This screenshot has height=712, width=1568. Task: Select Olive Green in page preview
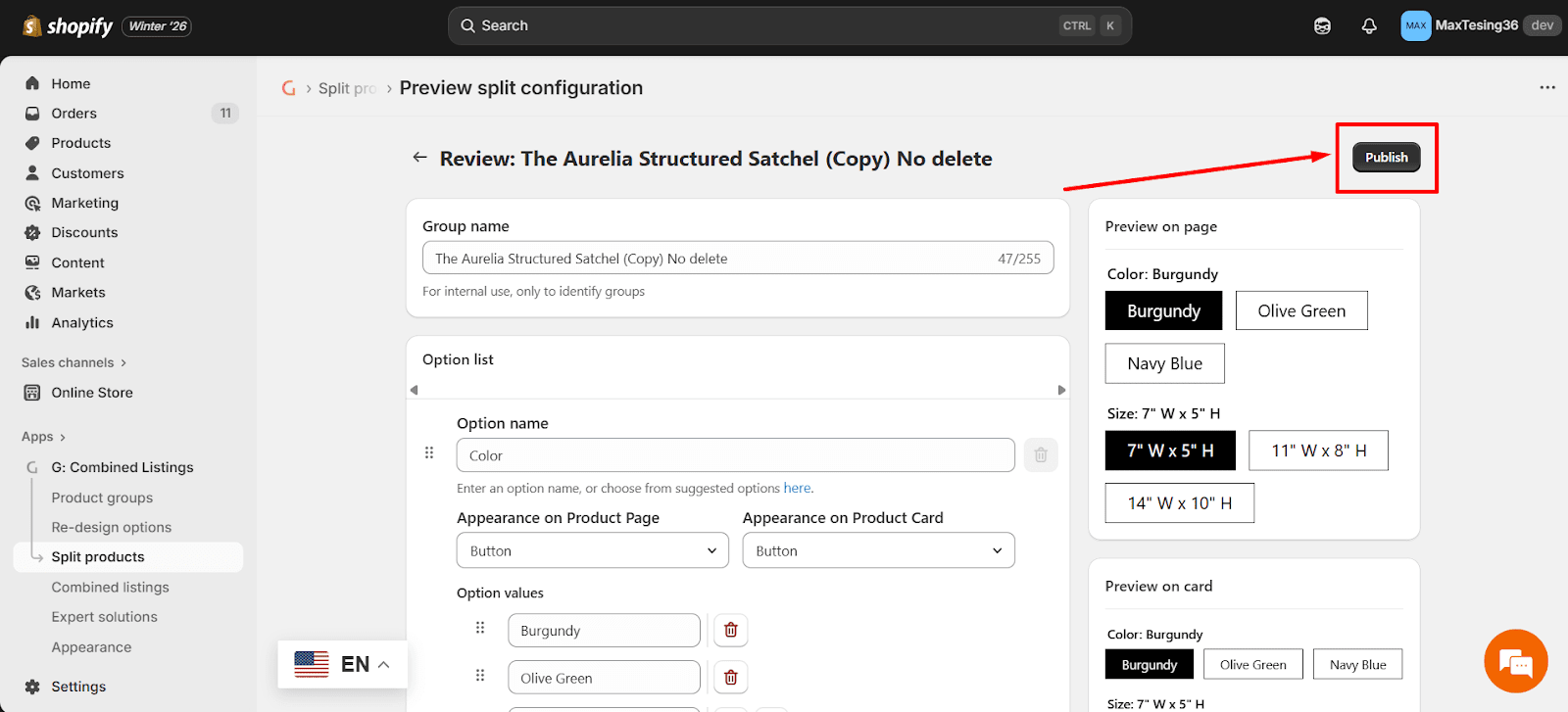[1301, 310]
